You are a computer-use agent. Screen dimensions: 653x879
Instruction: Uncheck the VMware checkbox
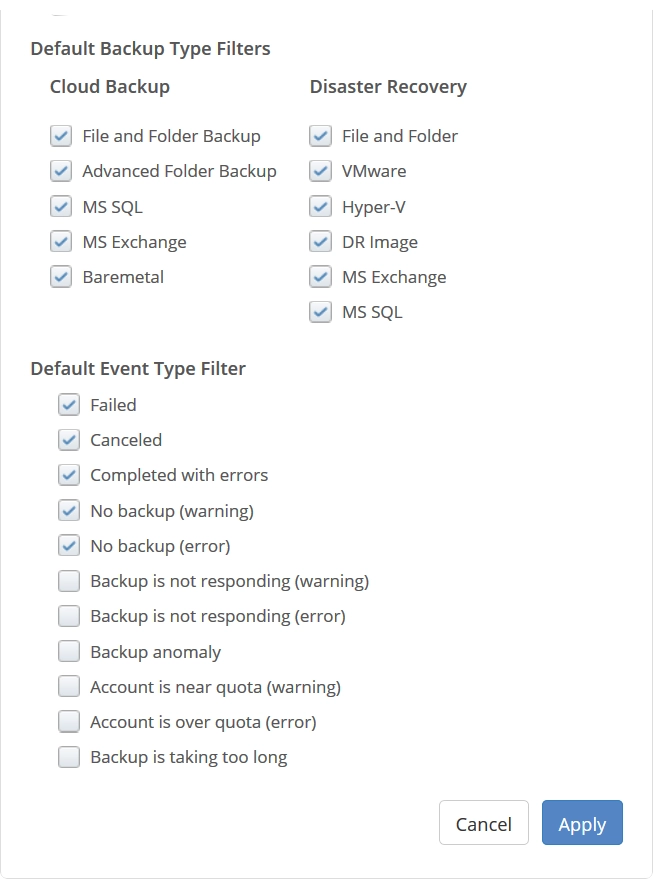[x=320, y=171]
